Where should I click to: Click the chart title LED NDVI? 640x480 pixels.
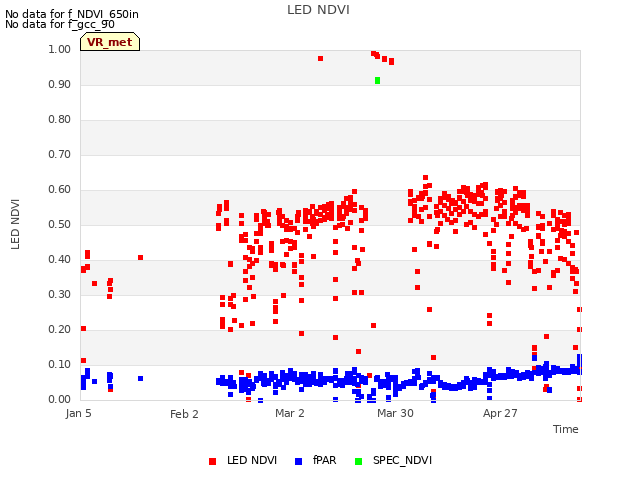318,10
